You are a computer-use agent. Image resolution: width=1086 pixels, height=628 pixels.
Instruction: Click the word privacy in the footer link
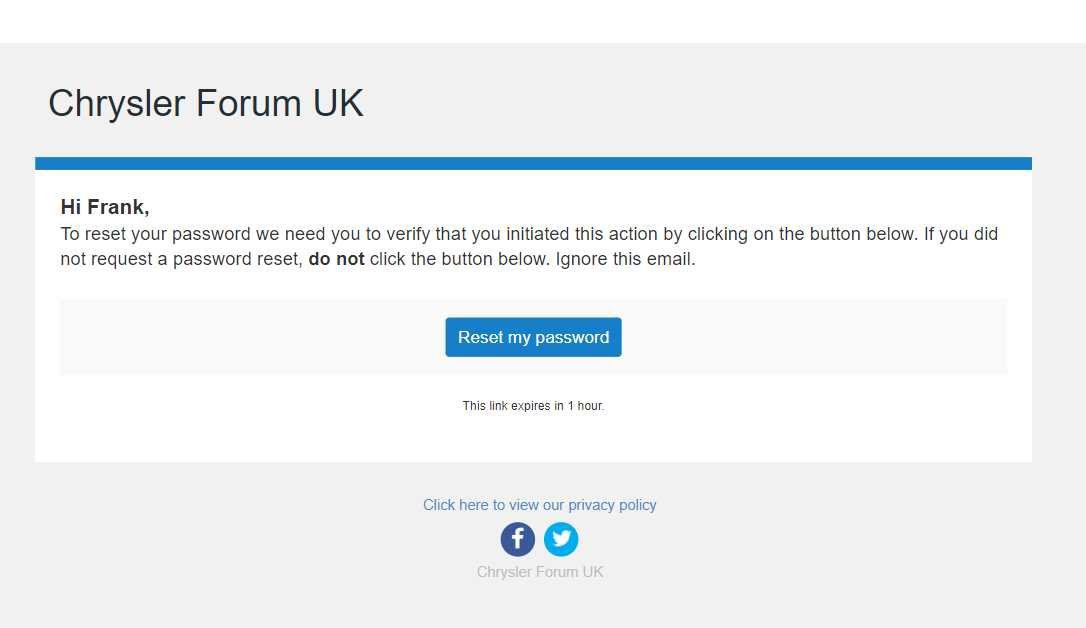pyautogui.click(x=591, y=505)
